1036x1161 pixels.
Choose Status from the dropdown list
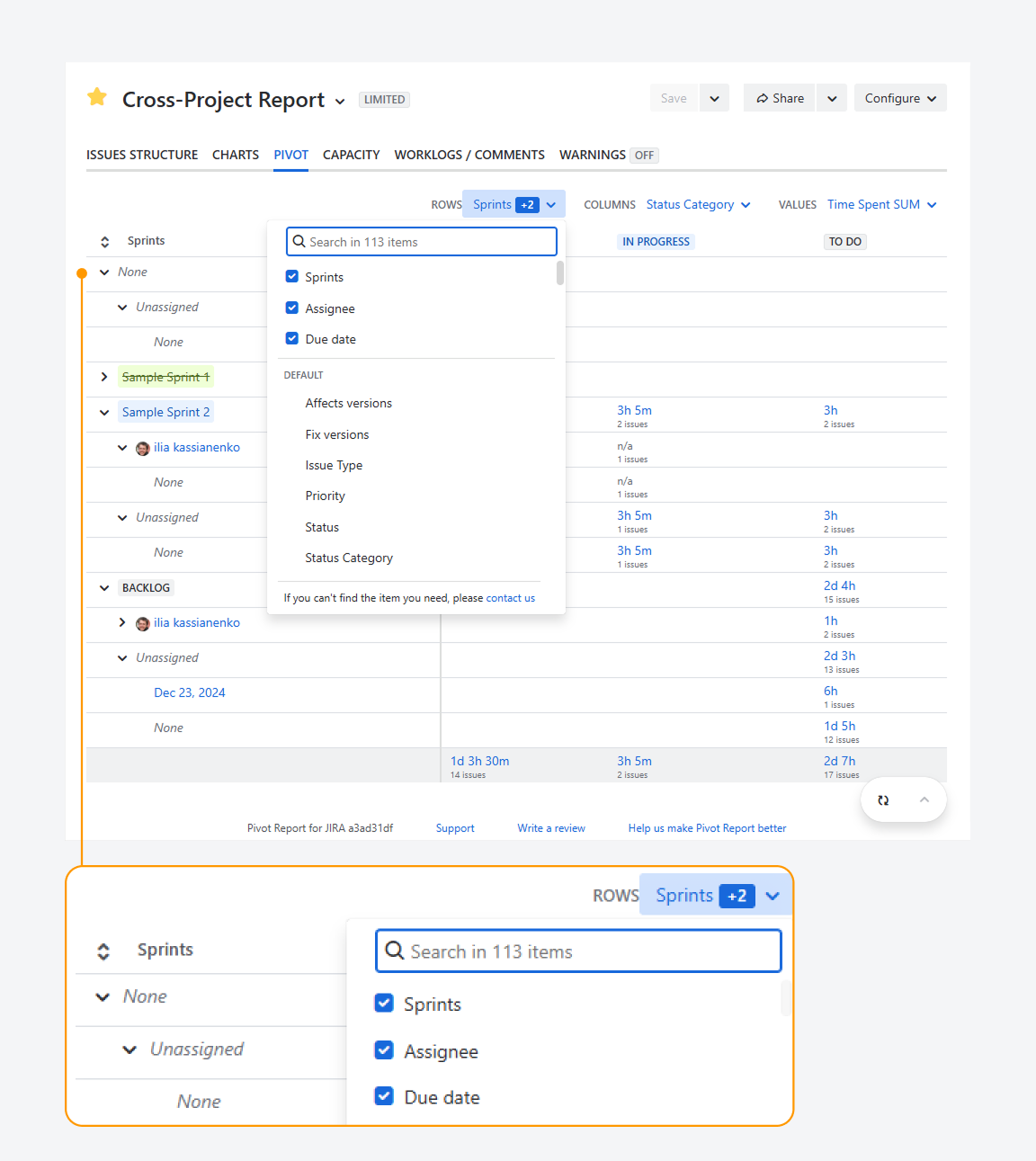322,527
